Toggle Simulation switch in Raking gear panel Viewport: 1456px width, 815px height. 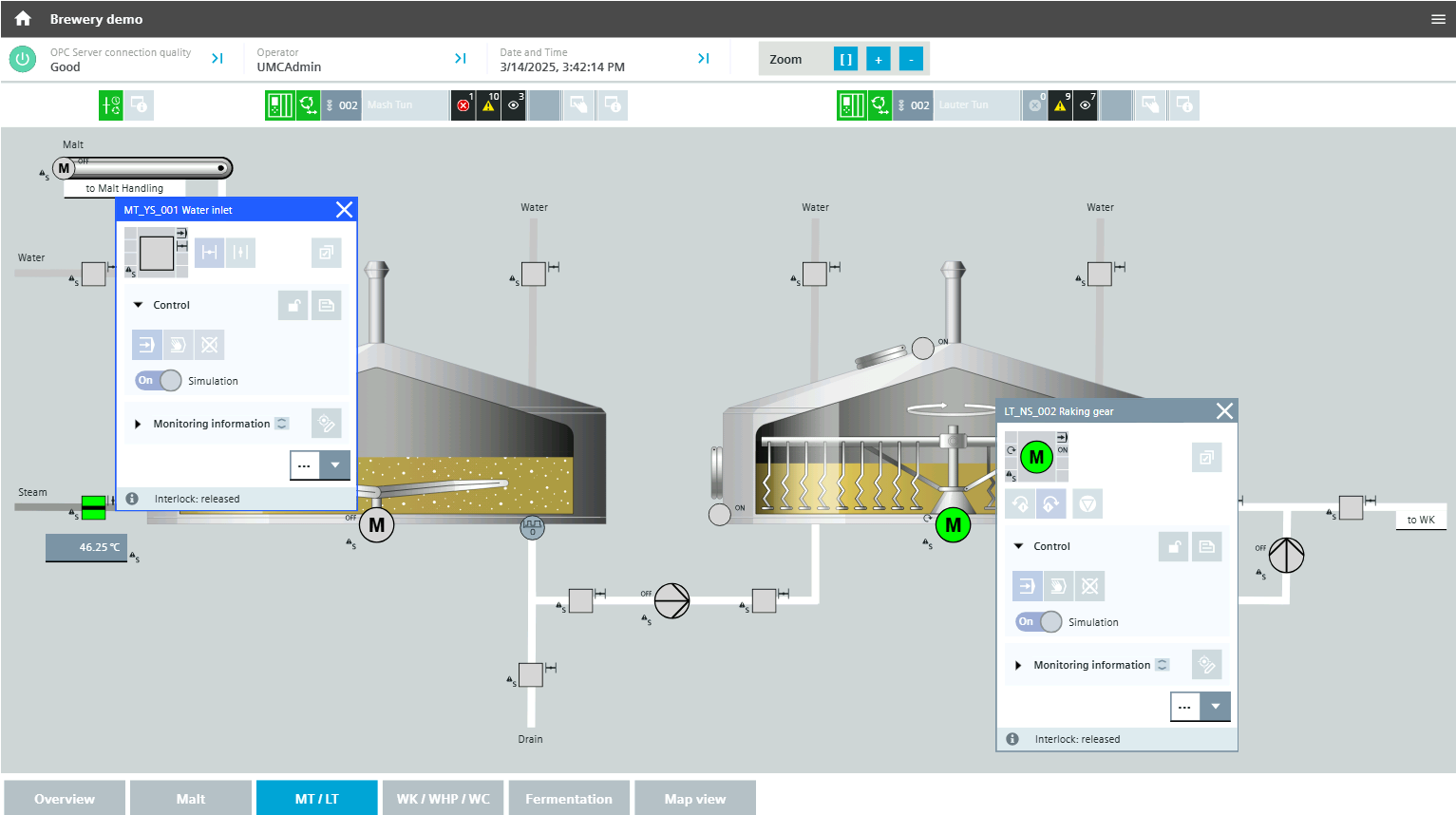[1039, 622]
